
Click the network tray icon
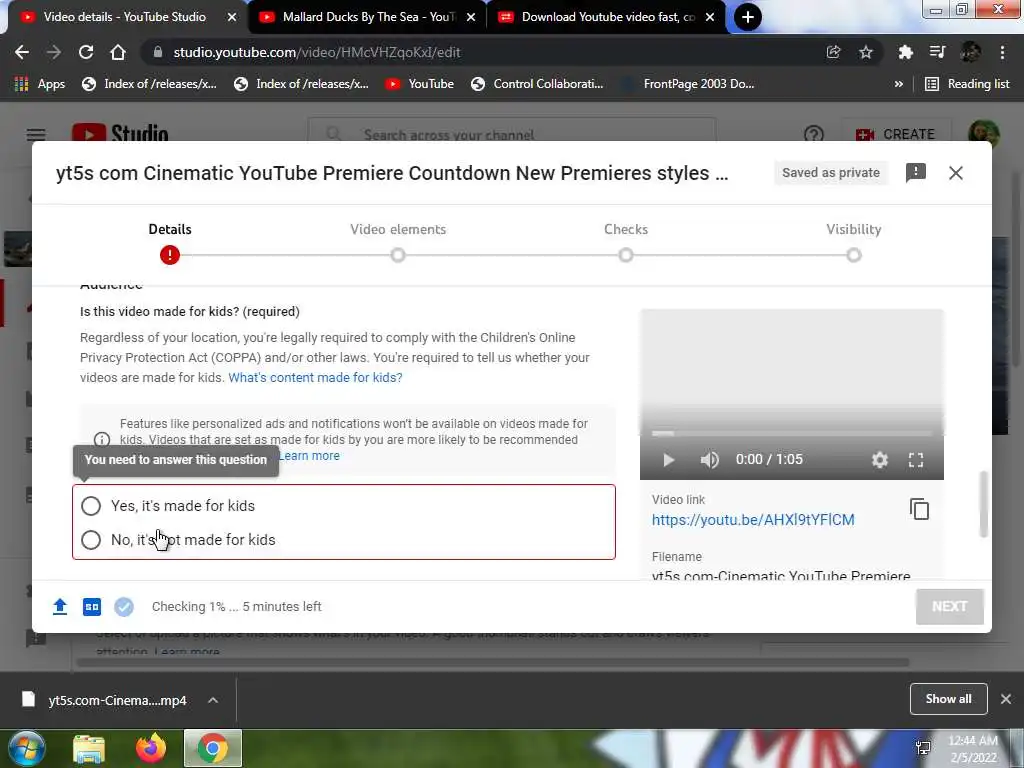point(923,748)
